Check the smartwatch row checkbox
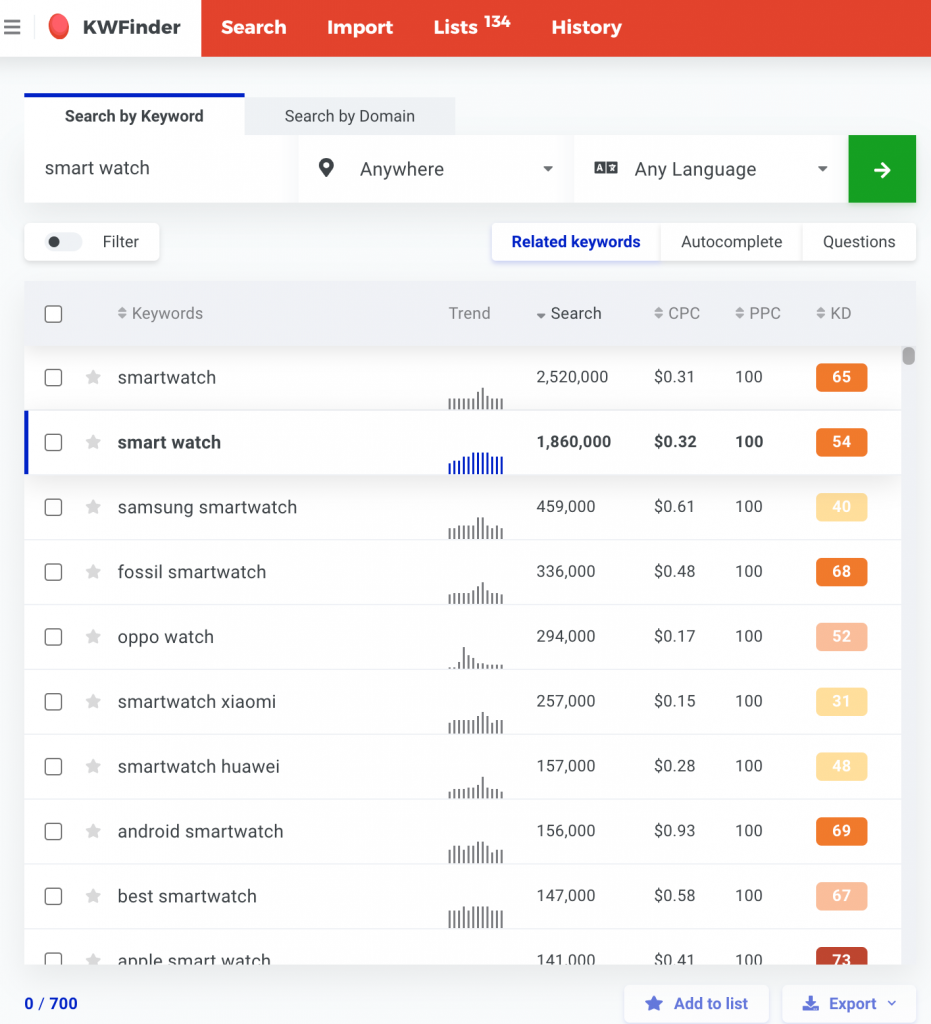The height and width of the screenshot is (1024, 931). (54, 377)
